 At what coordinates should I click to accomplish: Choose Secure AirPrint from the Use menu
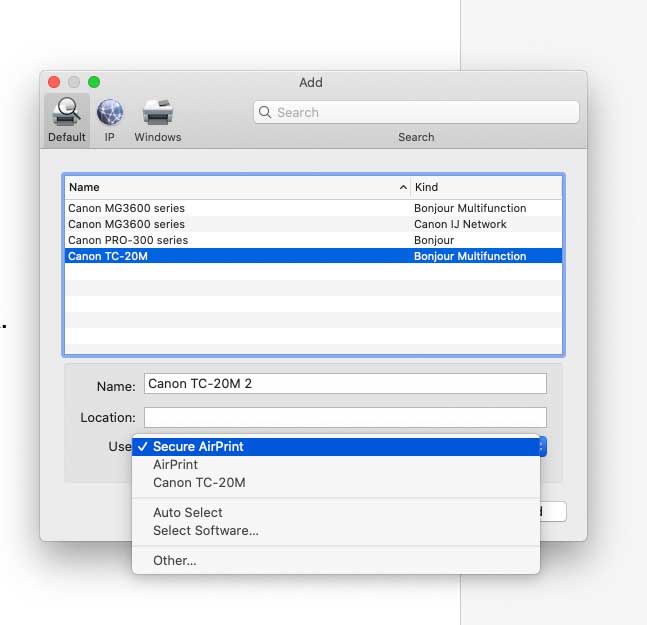(336, 446)
